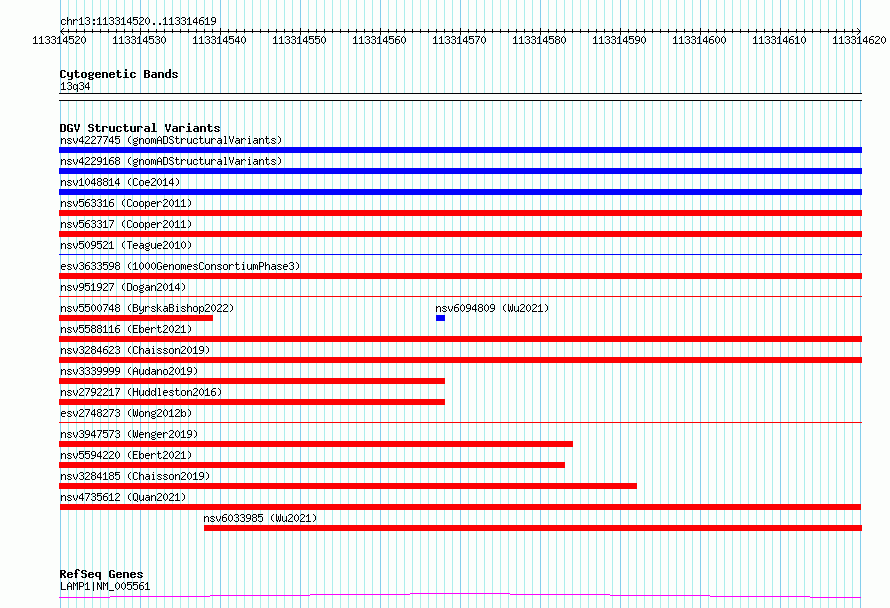Click nsv4735612 (Quan2021) label
The height and width of the screenshot is (608, 890).
pos(123,497)
